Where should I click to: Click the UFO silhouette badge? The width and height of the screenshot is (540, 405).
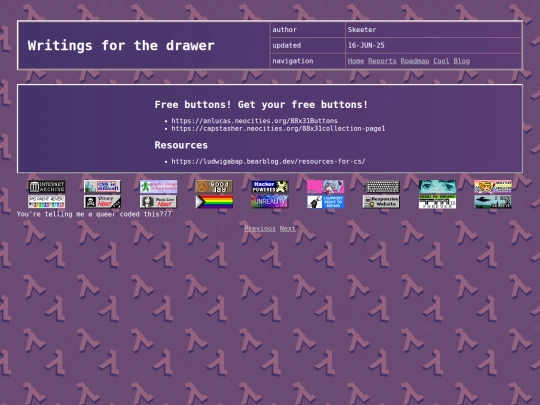(493, 202)
